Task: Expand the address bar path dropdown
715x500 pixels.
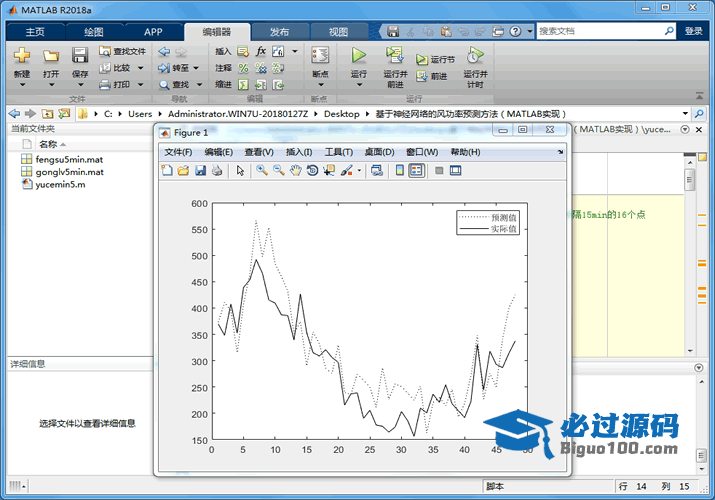Action: click(x=685, y=114)
